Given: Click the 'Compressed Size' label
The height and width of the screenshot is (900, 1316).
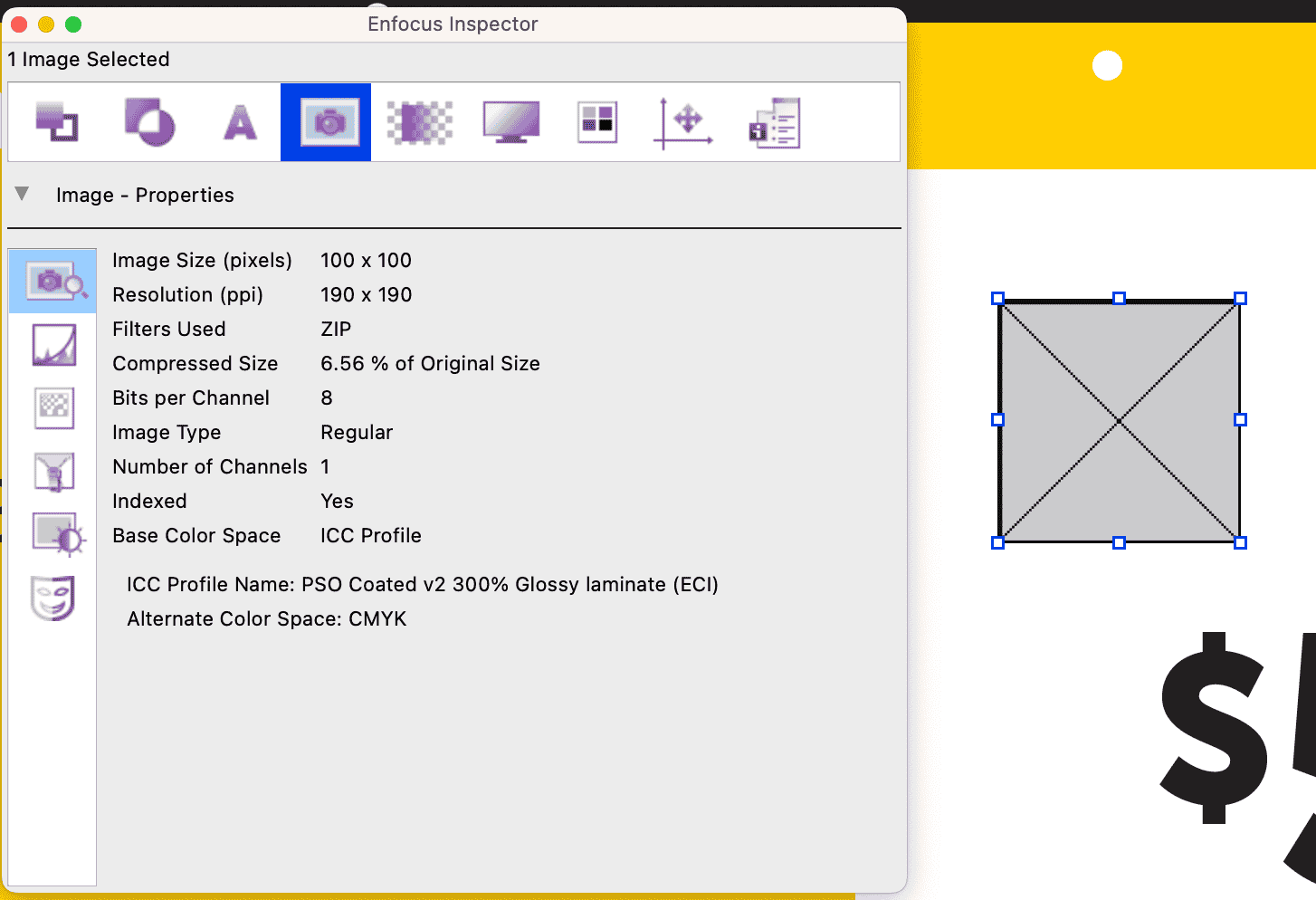Looking at the screenshot, I should pyautogui.click(x=195, y=364).
